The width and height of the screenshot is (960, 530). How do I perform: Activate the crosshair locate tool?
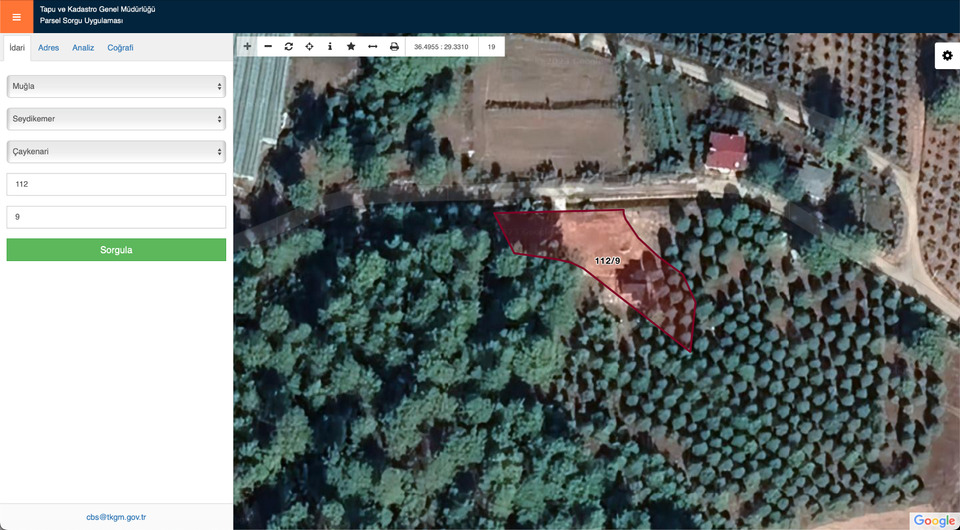[309, 47]
